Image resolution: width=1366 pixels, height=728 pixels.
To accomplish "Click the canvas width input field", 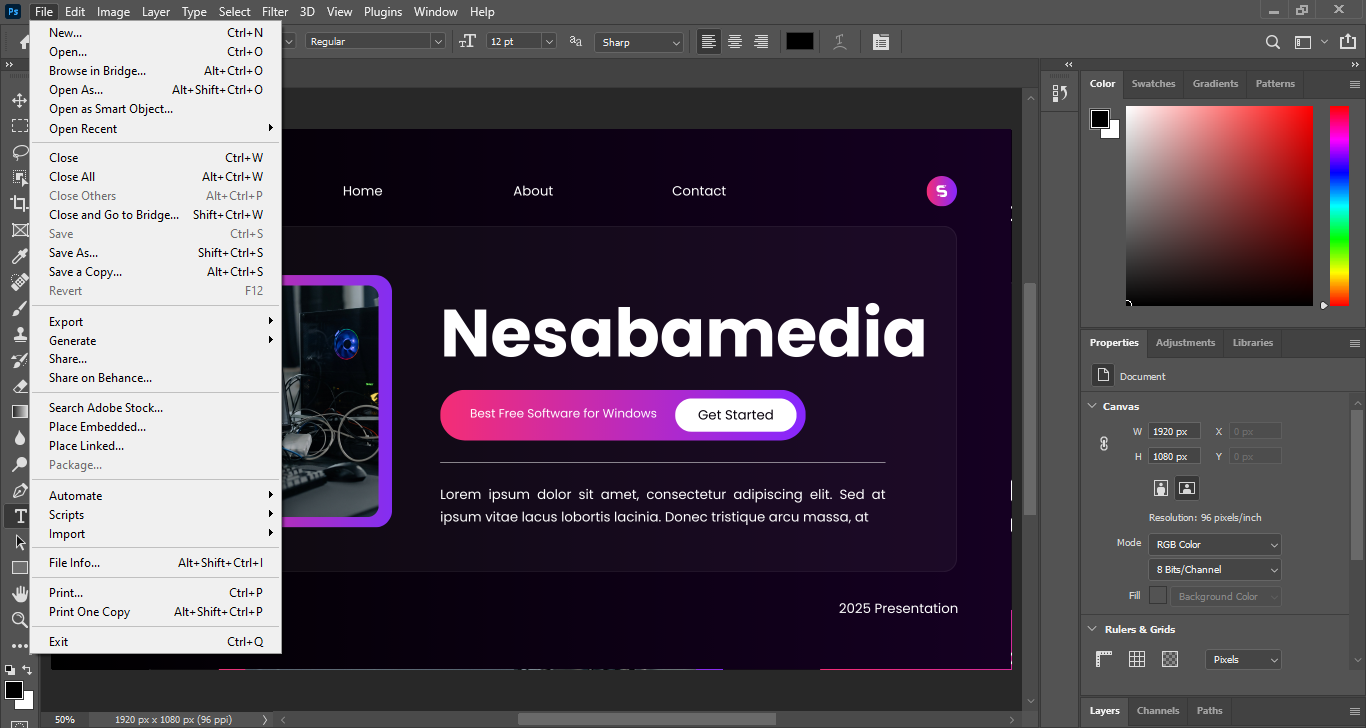I will pyautogui.click(x=1173, y=432).
